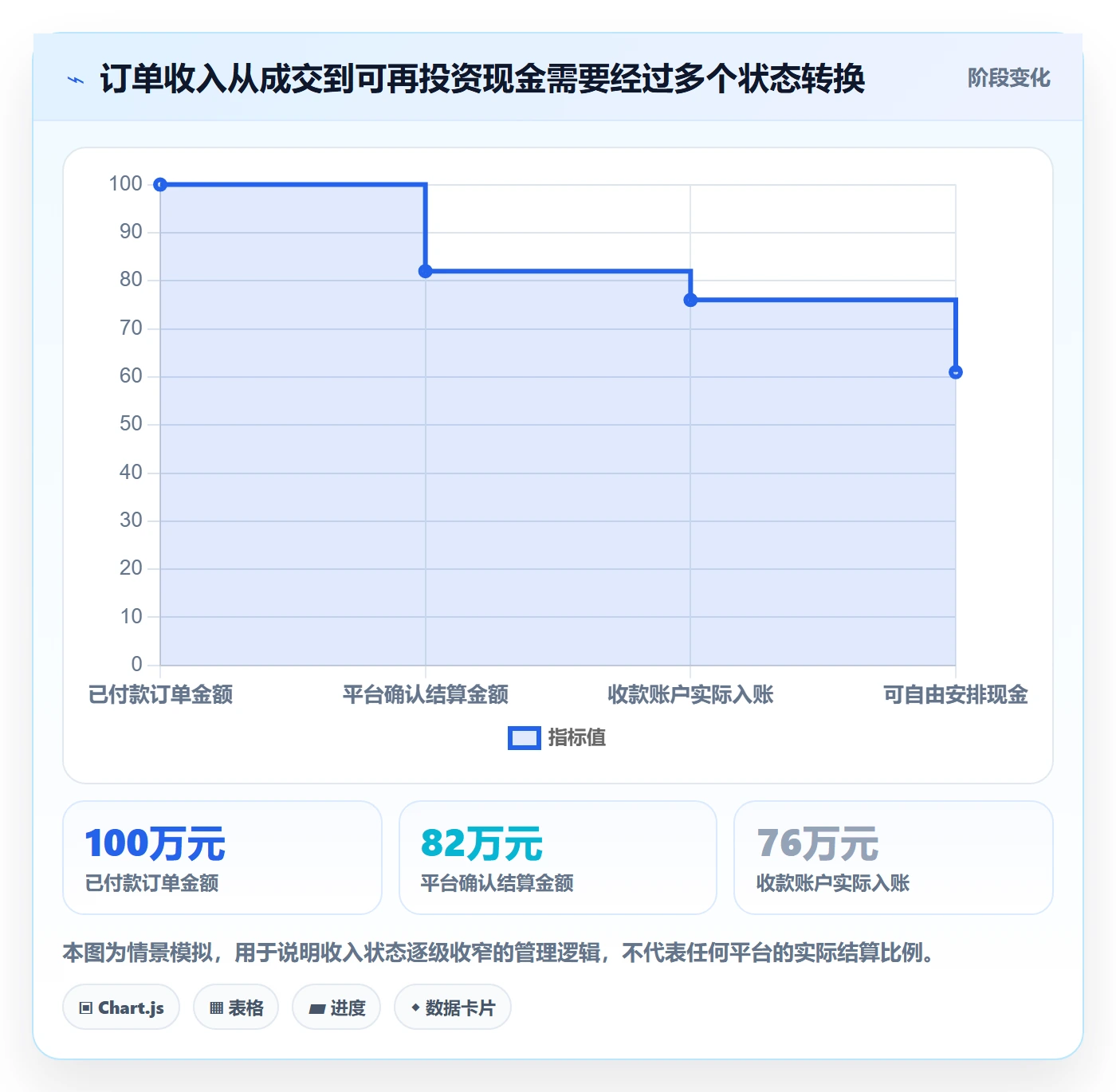Click the 阶段变化 label in header

[1008, 78]
